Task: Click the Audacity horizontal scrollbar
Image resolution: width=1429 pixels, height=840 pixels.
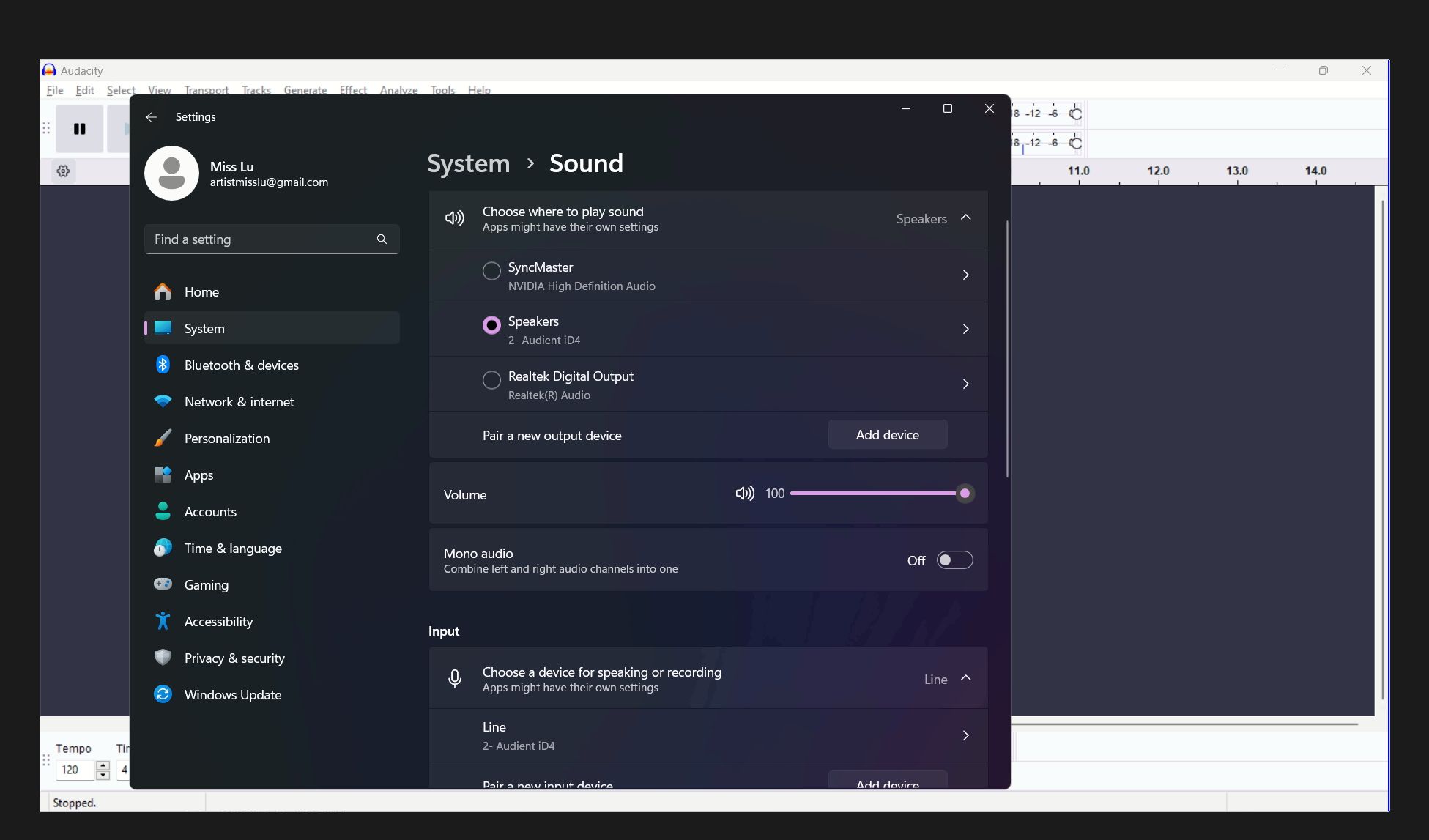Action: pyautogui.click(x=1184, y=724)
